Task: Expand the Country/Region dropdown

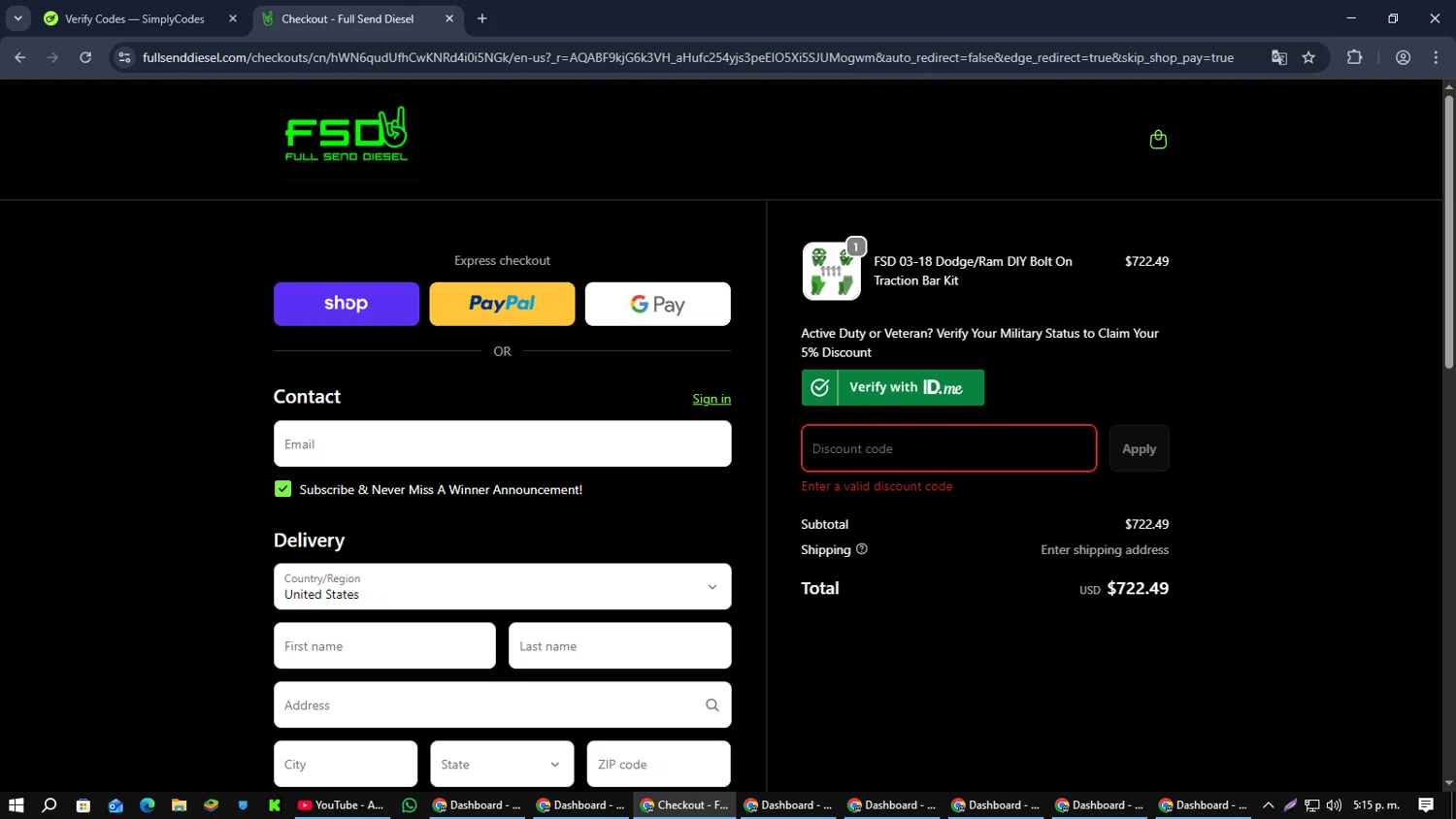Action: [x=502, y=587]
